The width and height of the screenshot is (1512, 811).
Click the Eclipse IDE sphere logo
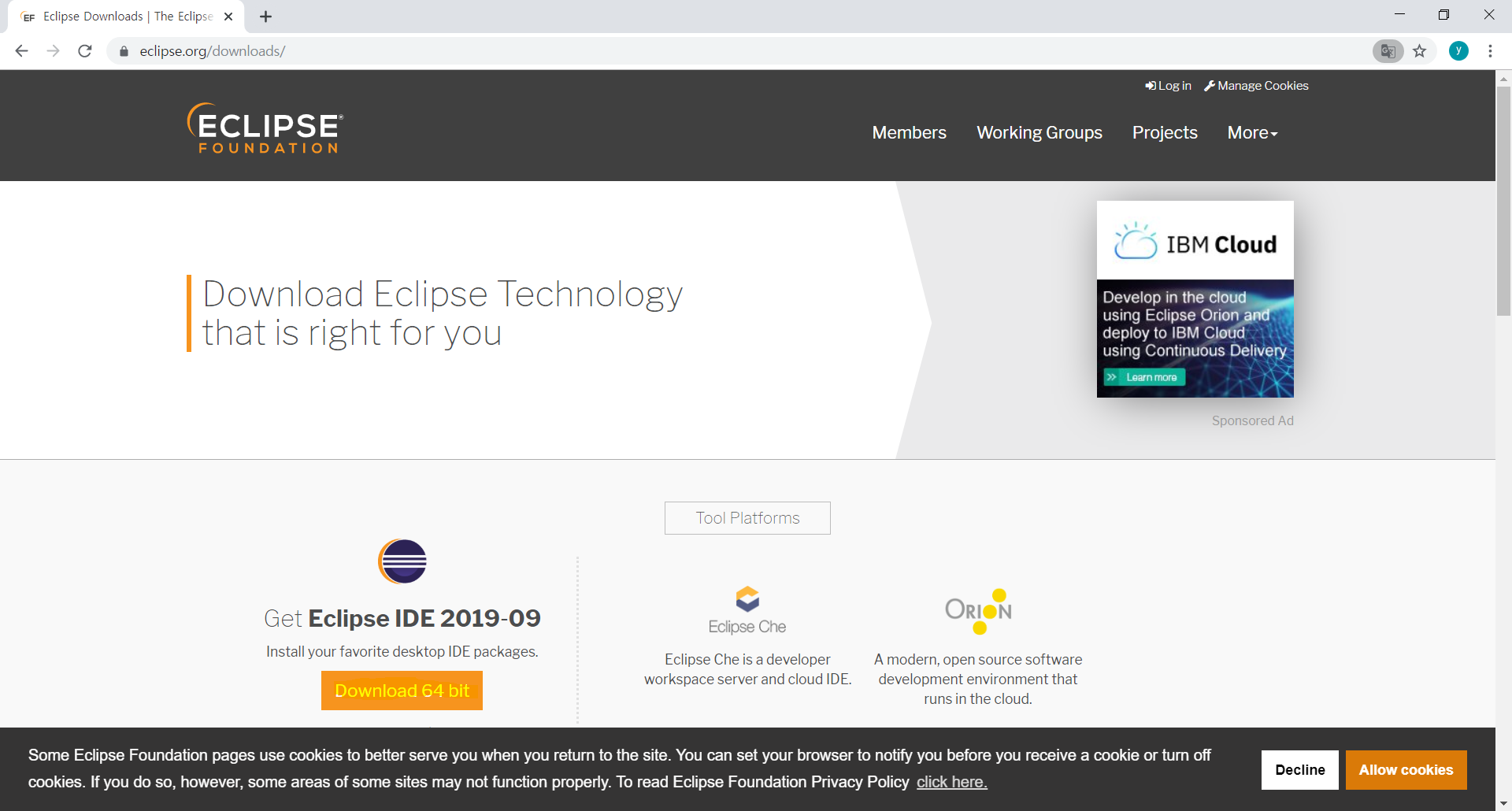402,561
